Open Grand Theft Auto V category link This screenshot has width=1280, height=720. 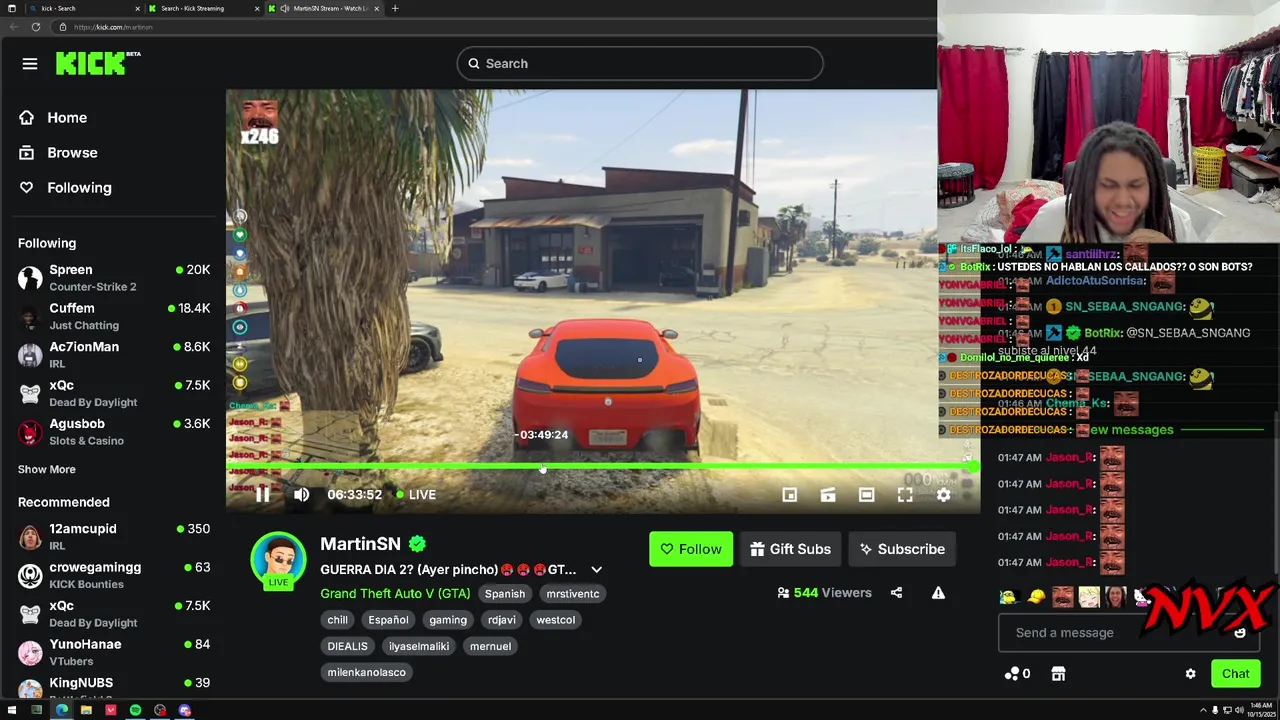coord(395,594)
